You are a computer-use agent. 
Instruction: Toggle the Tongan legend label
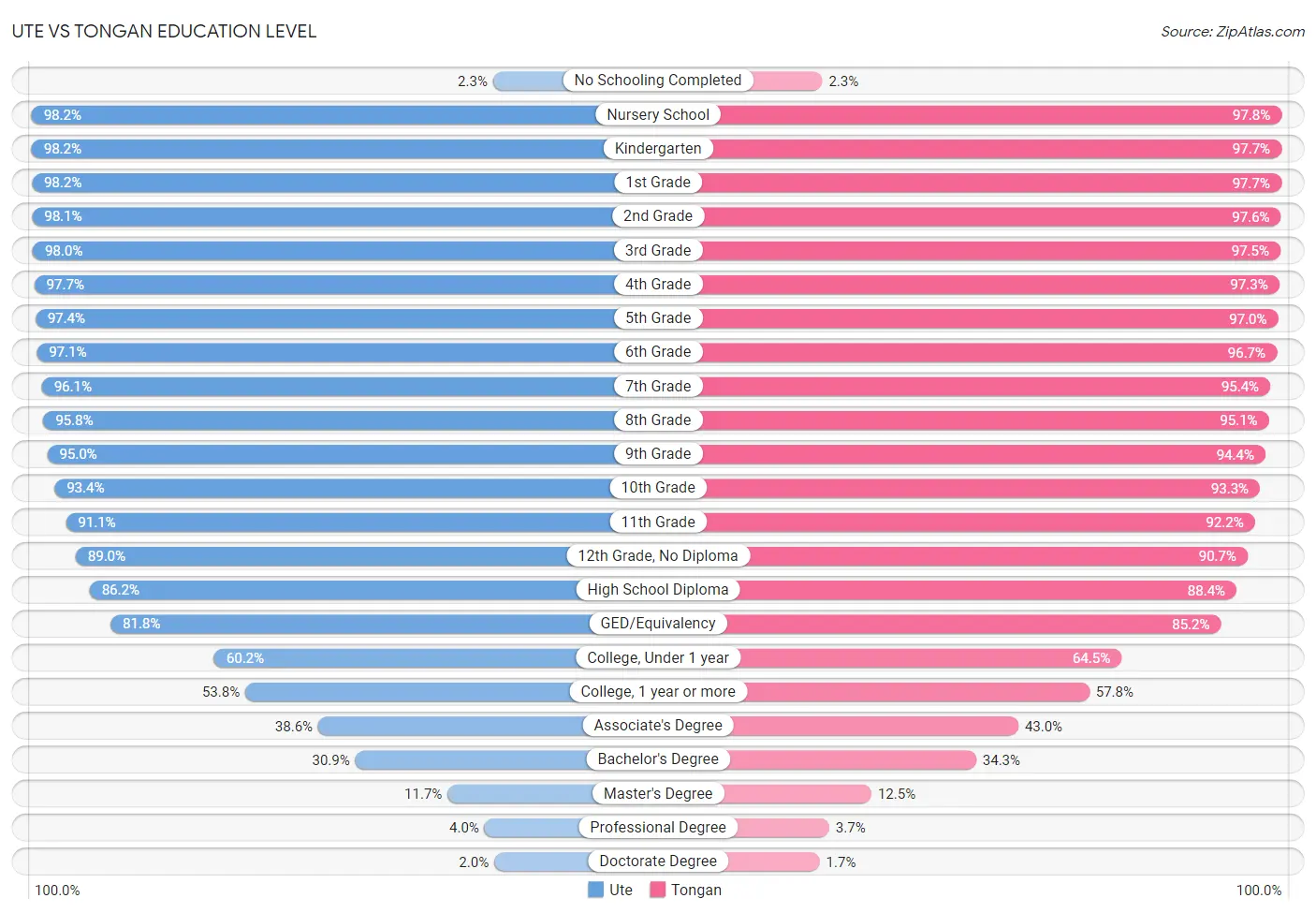pos(696,890)
